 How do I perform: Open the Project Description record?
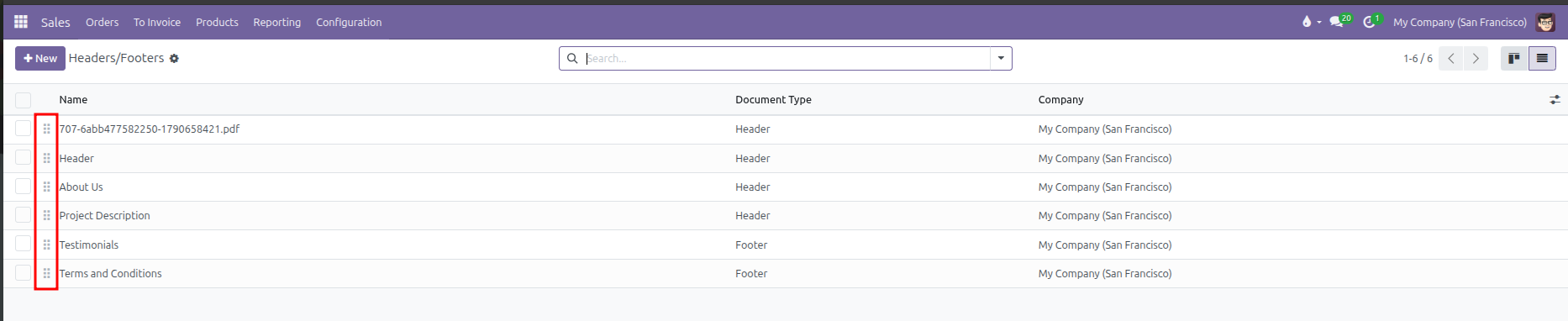[104, 215]
